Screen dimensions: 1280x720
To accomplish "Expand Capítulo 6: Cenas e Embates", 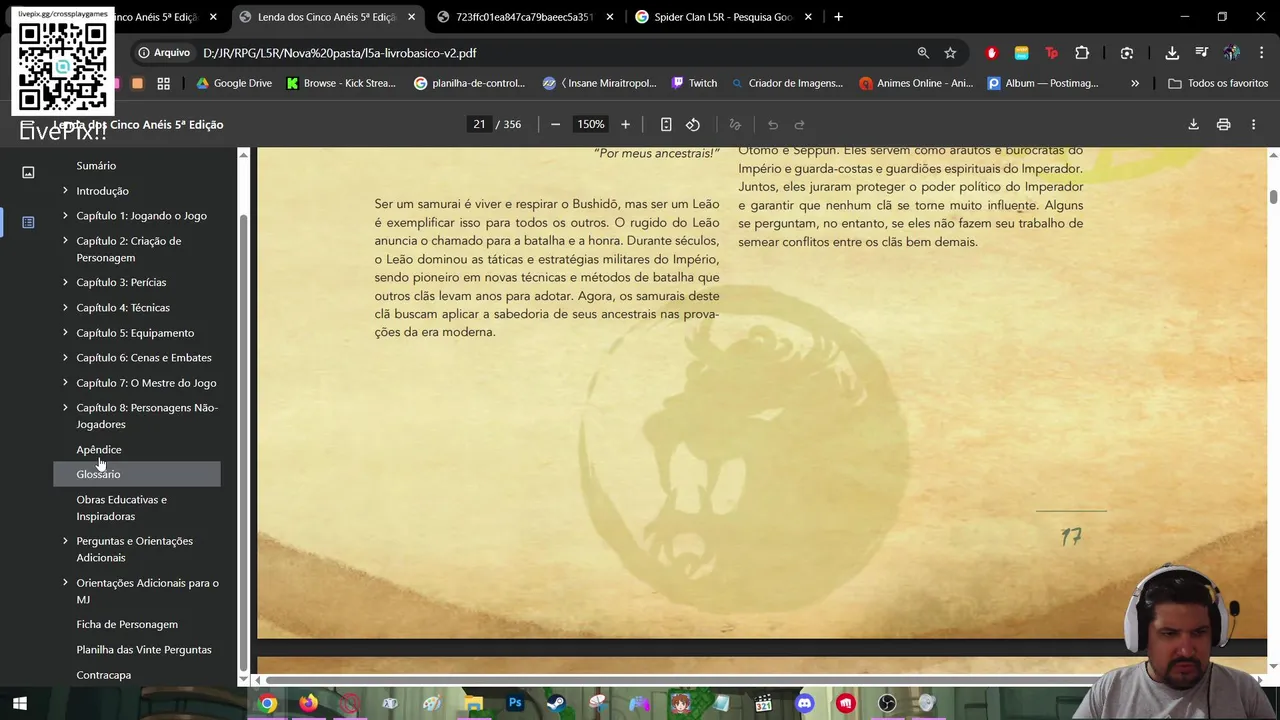I will click(65, 357).
